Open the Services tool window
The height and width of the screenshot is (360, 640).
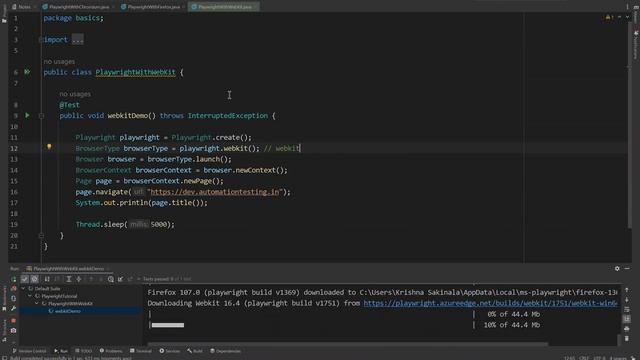pyautogui.click(x=169, y=351)
